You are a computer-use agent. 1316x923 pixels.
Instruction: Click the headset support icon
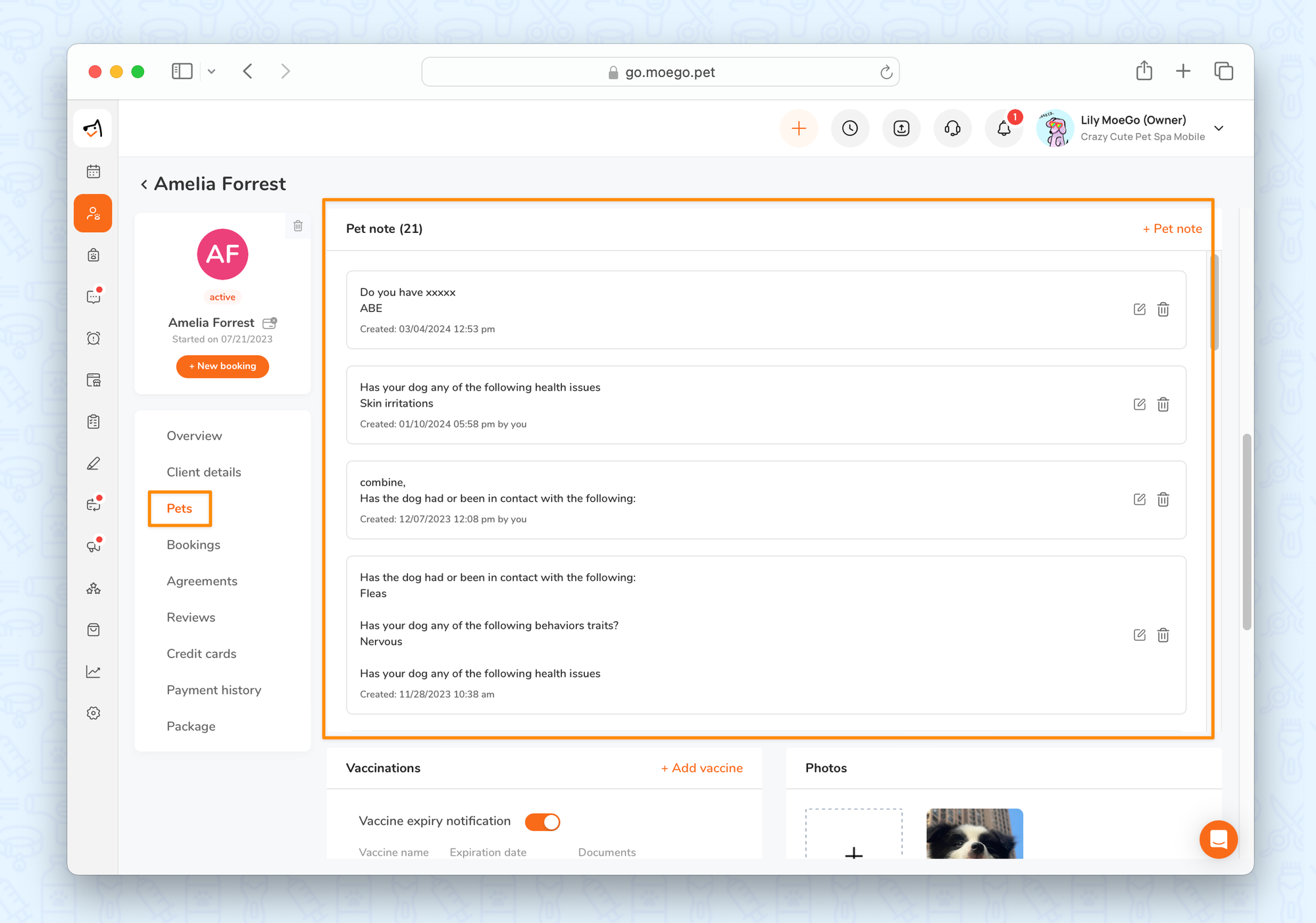(952, 128)
